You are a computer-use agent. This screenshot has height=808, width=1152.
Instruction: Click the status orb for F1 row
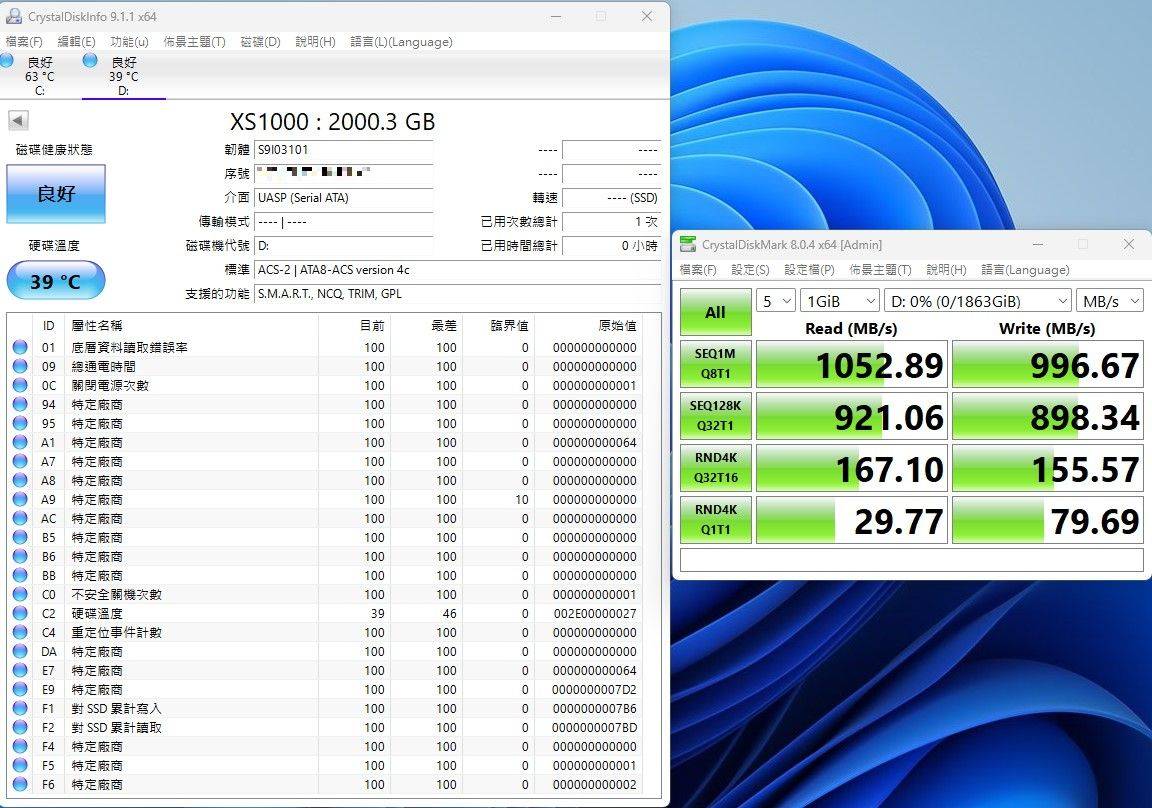pos(20,709)
